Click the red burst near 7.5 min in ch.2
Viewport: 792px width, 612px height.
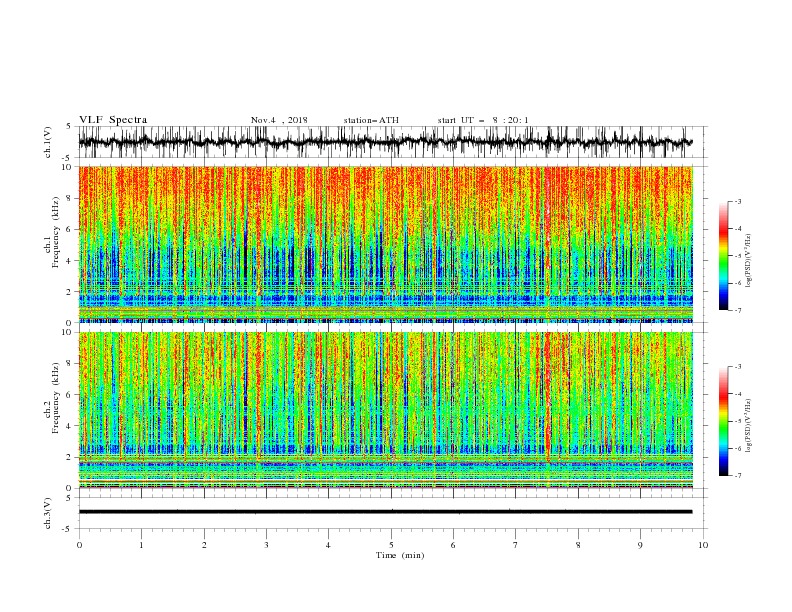pos(548,399)
